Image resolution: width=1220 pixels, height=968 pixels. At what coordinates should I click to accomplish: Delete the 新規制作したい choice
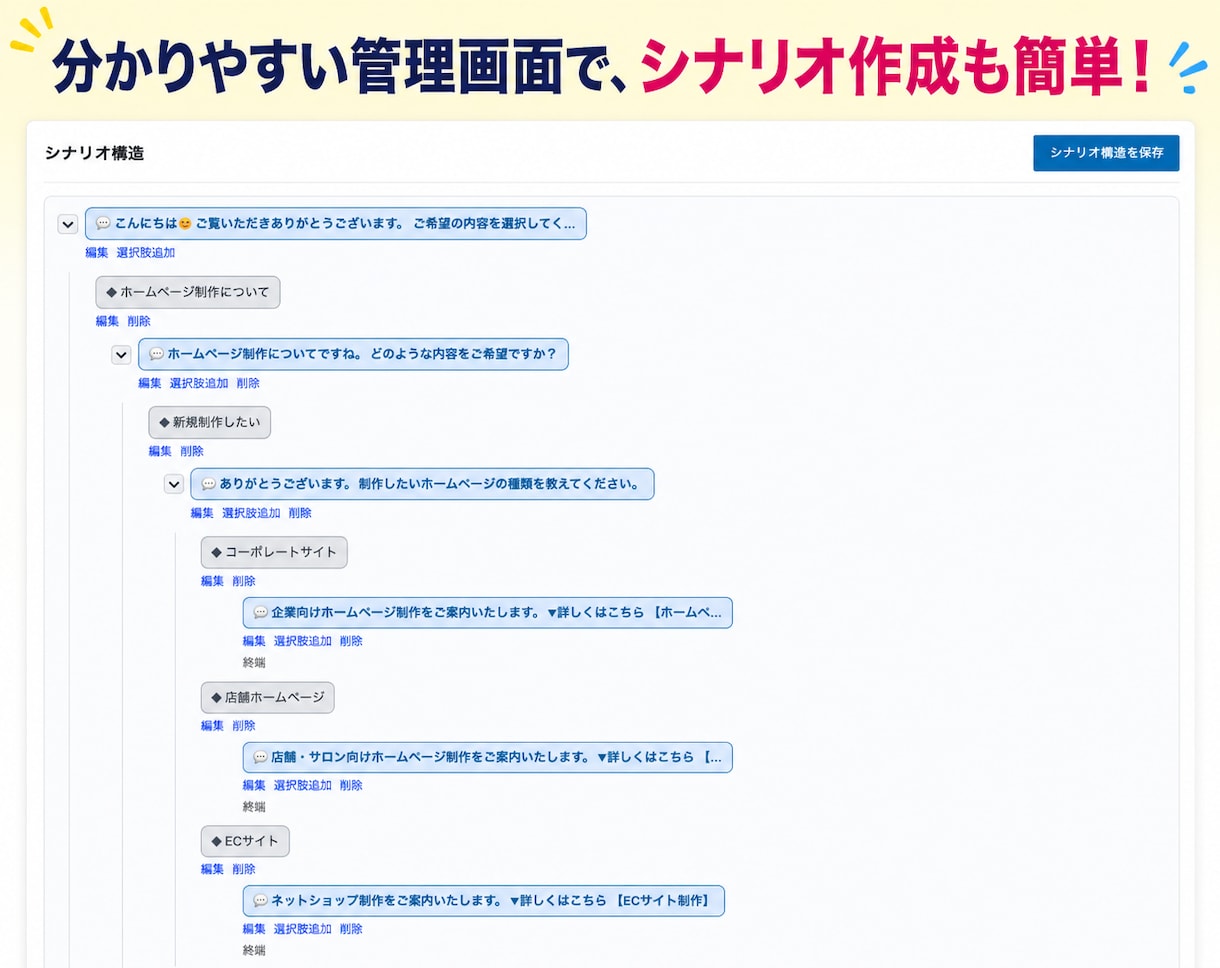point(192,451)
